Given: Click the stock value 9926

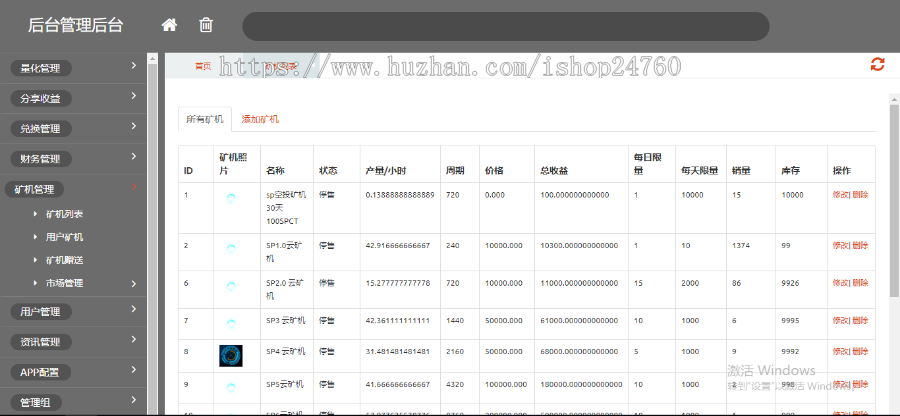Looking at the screenshot, I should pos(790,283).
